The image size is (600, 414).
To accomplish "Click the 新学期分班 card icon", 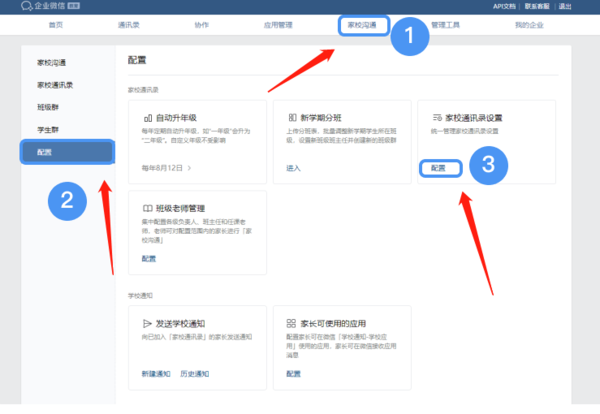I will [292, 117].
